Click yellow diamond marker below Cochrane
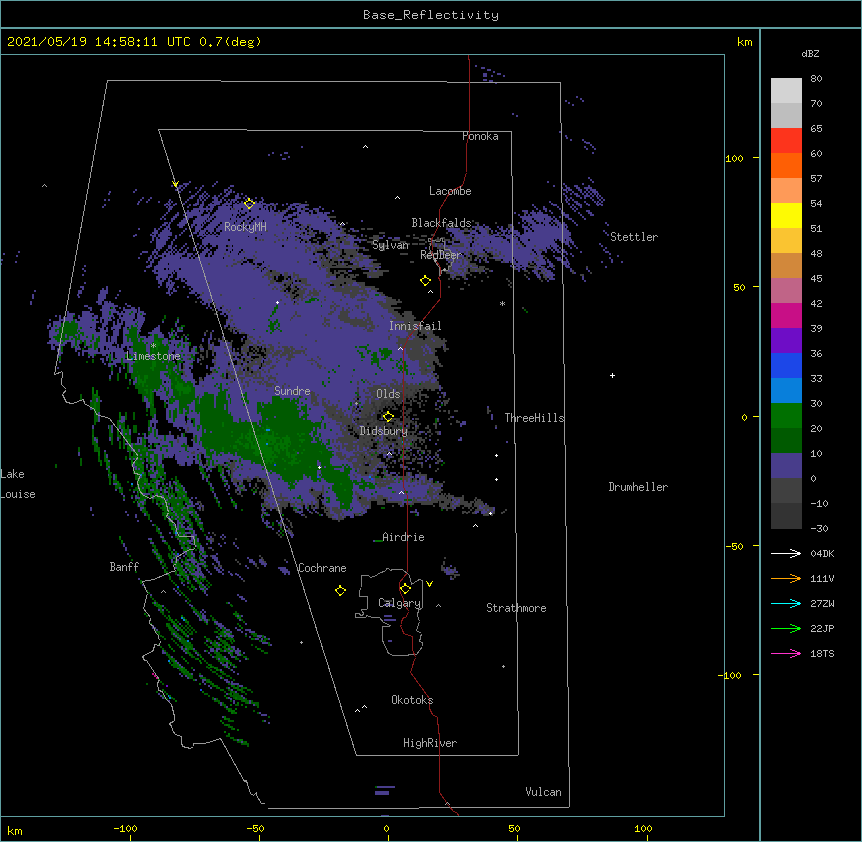 [340, 590]
